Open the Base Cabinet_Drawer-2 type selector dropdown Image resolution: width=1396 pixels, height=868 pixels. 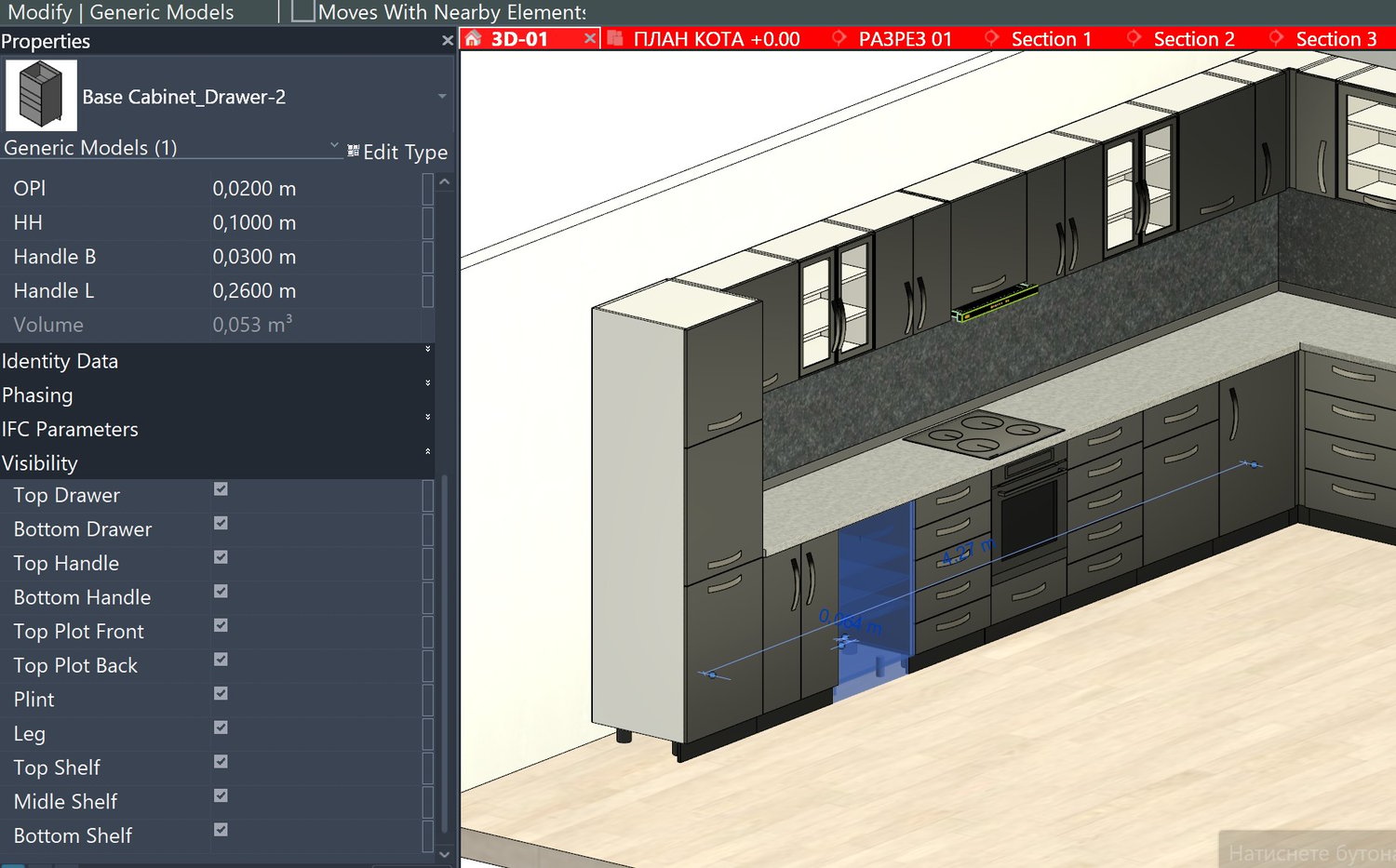click(x=442, y=96)
